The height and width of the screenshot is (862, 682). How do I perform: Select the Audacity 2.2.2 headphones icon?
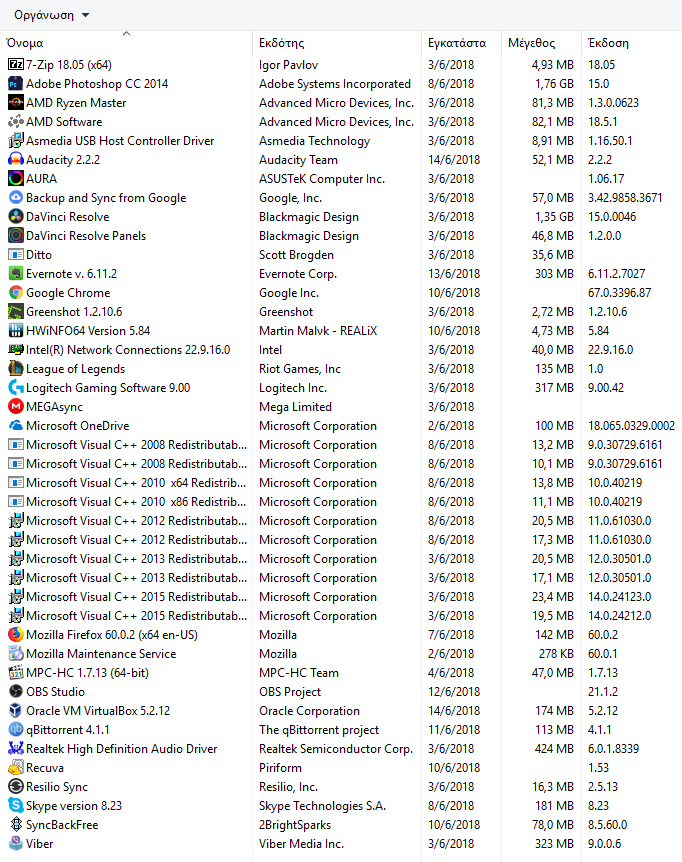click(16, 160)
